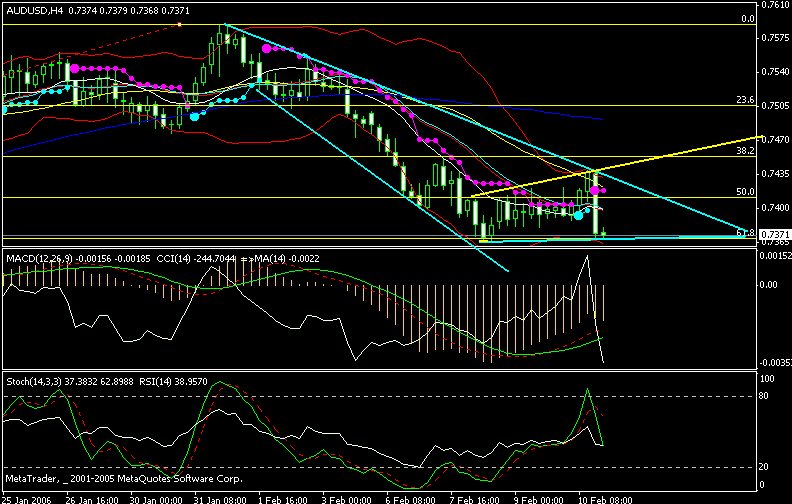Click the 1 Feb 16:00 time label
This screenshot has width=792, height=504.
coord(284,500)
